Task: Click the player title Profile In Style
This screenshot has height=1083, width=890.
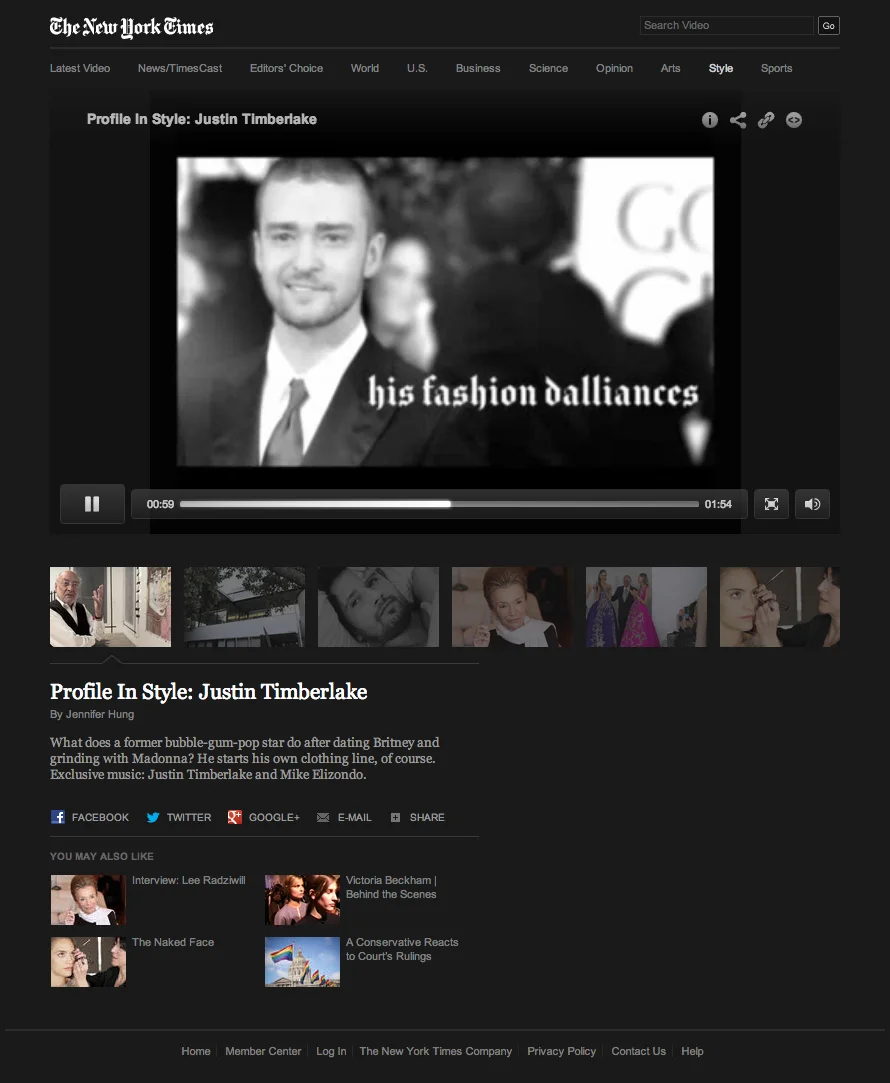Action: point(202,119)
